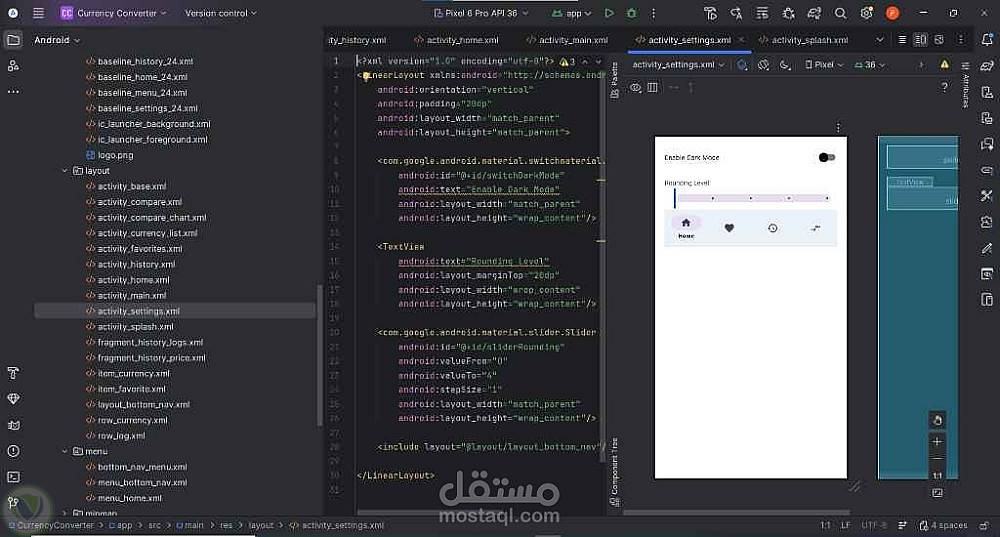Click the Sync Project with Gradle icon

[x=814, y=13]
